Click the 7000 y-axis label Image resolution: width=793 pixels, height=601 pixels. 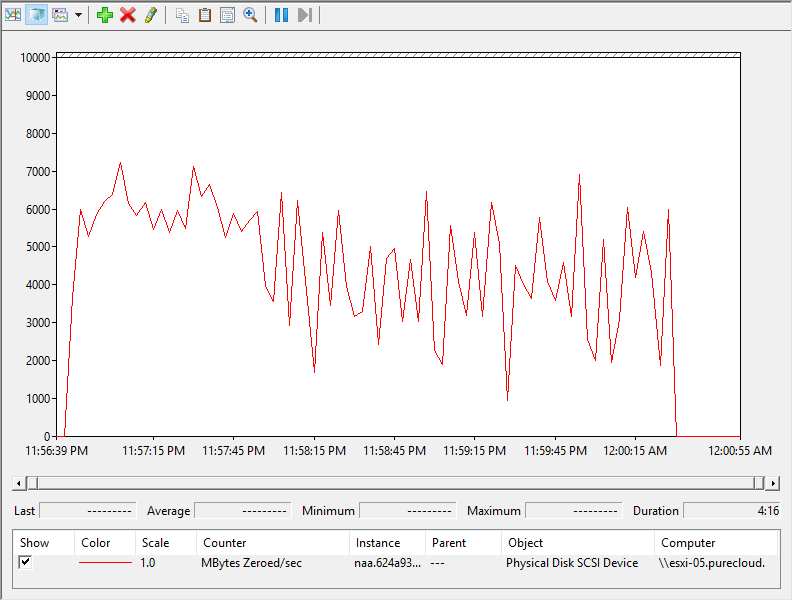point(38,171)
